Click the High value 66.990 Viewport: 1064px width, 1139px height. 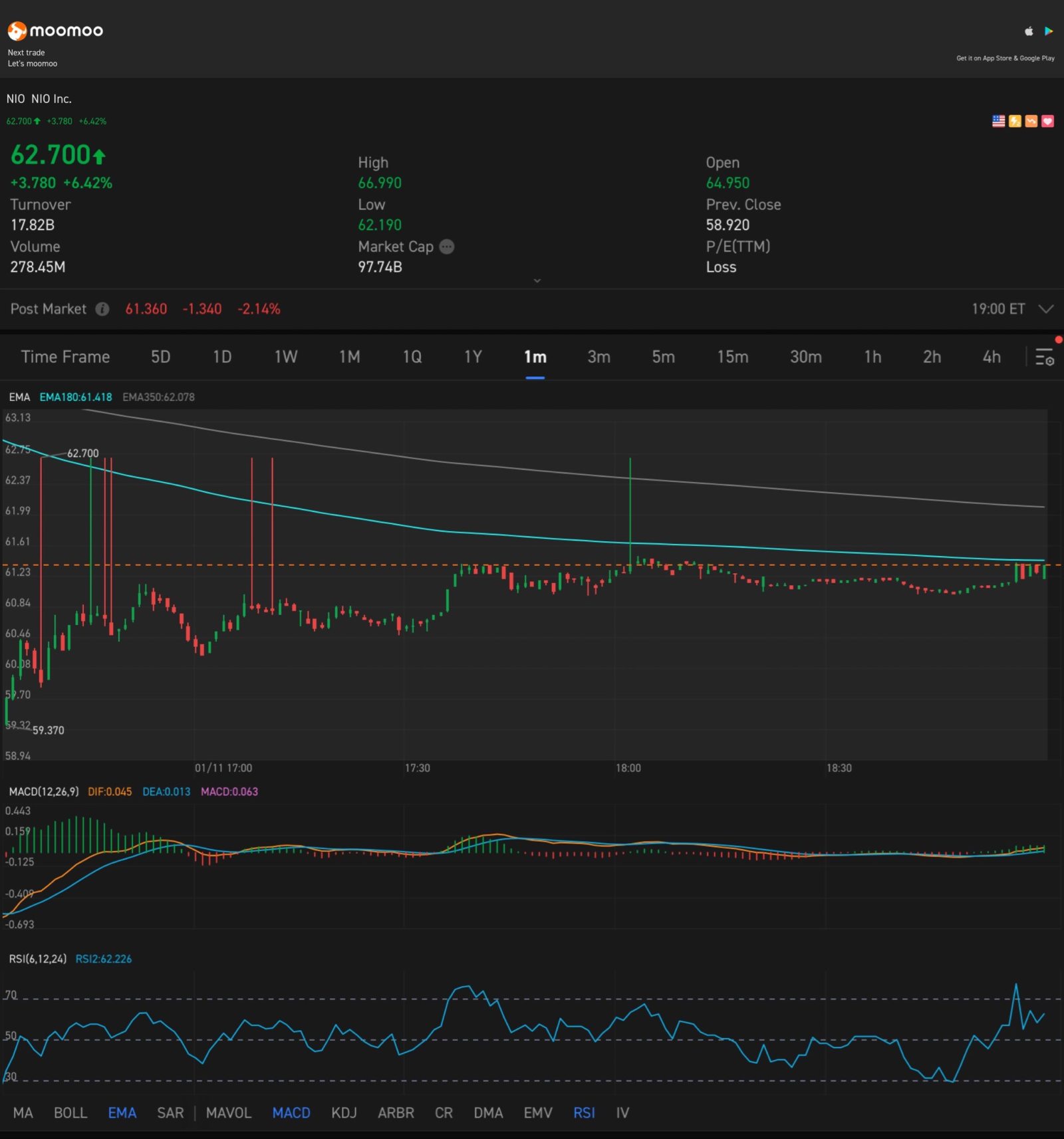click(x=380, y=183)
